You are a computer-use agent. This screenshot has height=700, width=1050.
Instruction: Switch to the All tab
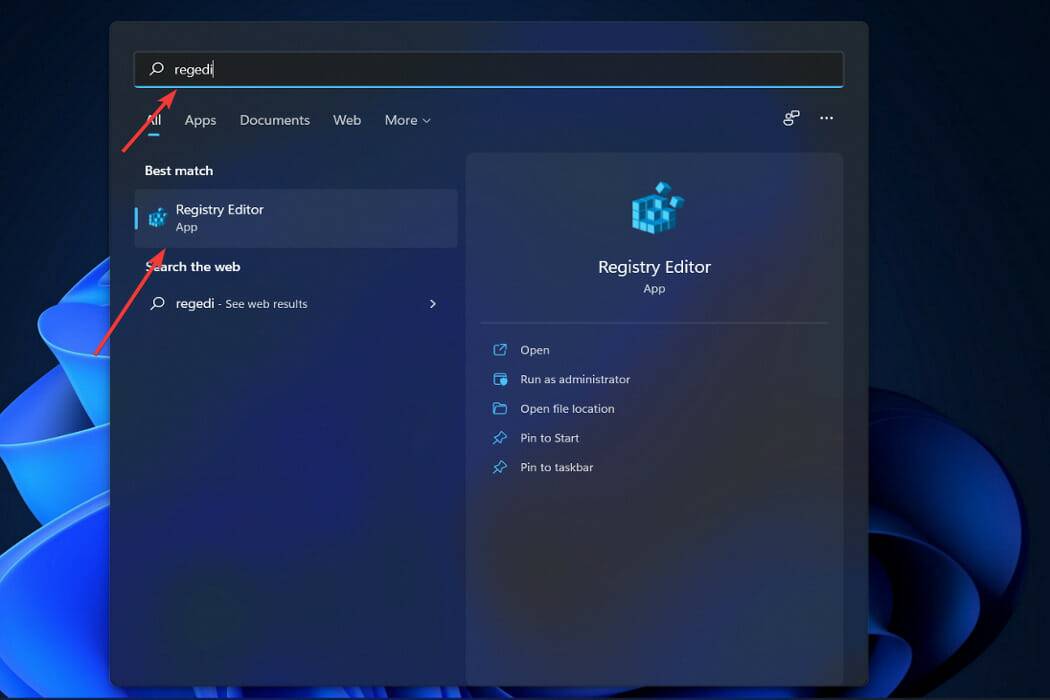coord(154,121)
